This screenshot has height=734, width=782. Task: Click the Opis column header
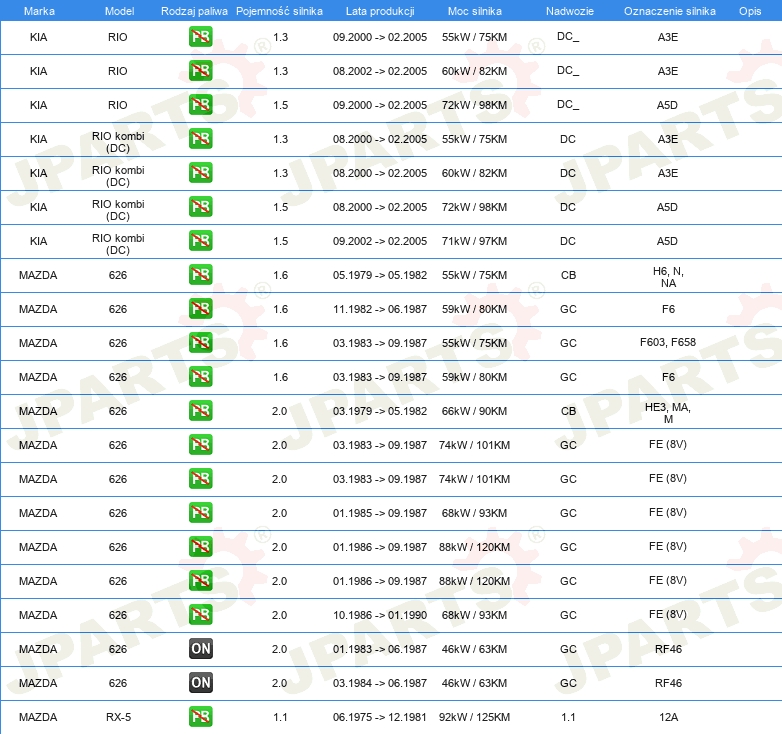750,11
